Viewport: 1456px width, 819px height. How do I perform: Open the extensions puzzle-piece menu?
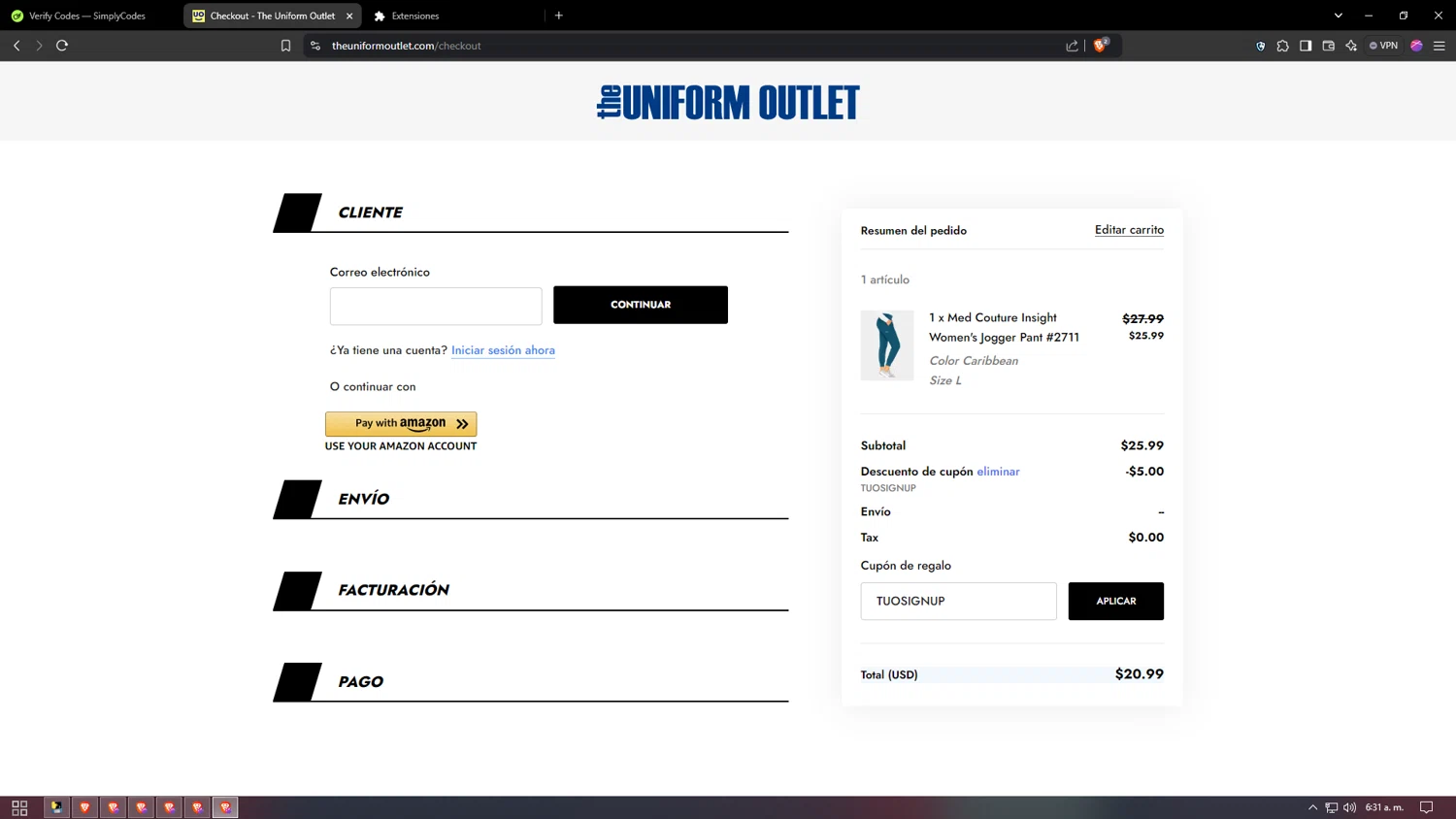[1282, 46]
